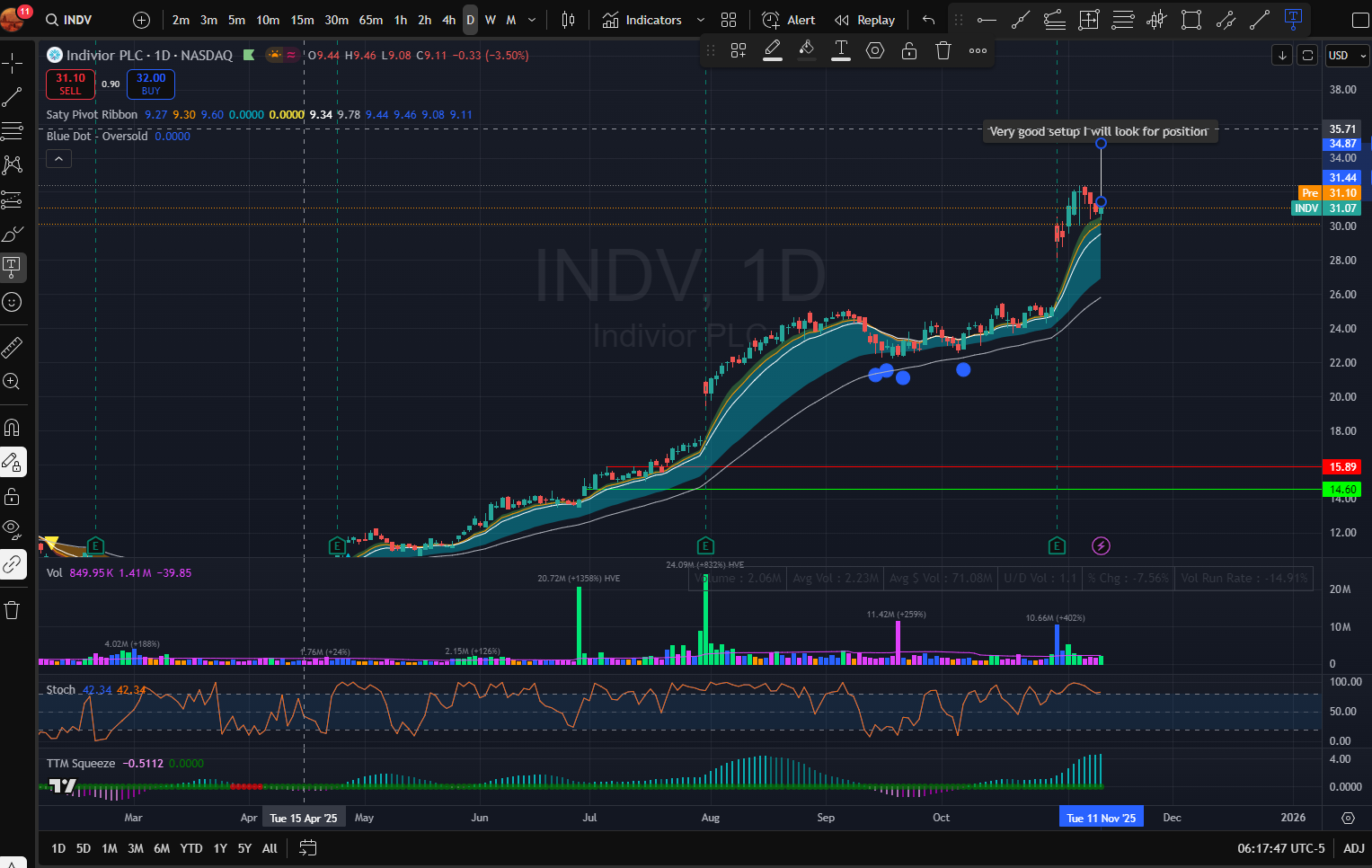Image resolution: width=1372 pixels, height=868 pixels.
Task: Change background fill color bucket
Action: click(807, 51)
